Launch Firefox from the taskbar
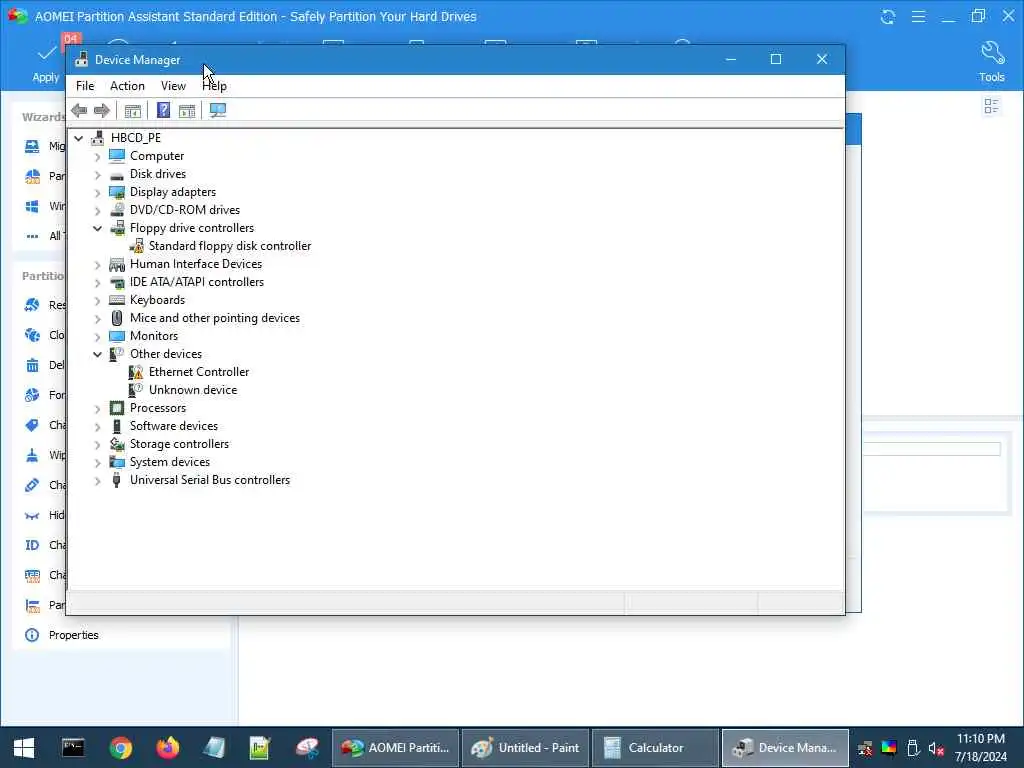This screenshot has height=768, width=1024. pyautogui.click(x=168, y=748)
